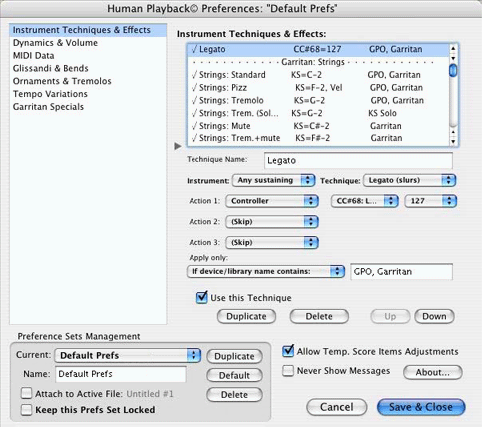Viewport: 482px width, 427px height.
Task: Click the scroll-down arrow at the list's bottom
Action: point(453,142)
